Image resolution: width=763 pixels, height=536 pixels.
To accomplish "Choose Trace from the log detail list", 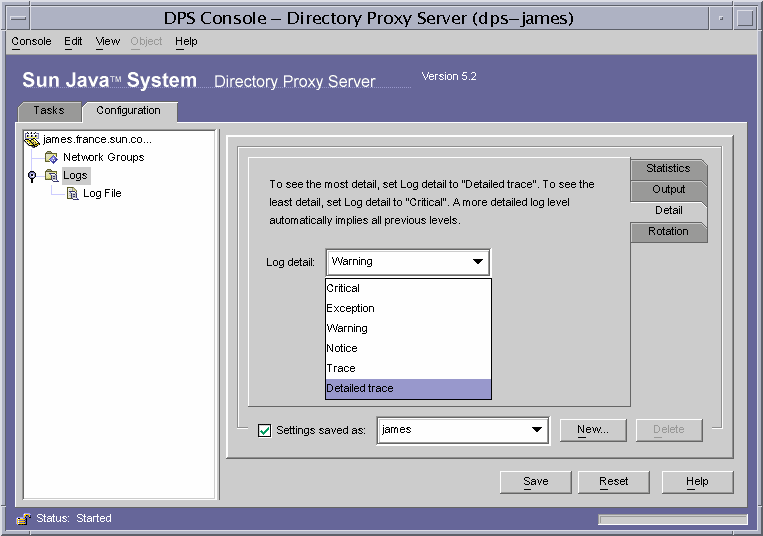I will [408, 368].
